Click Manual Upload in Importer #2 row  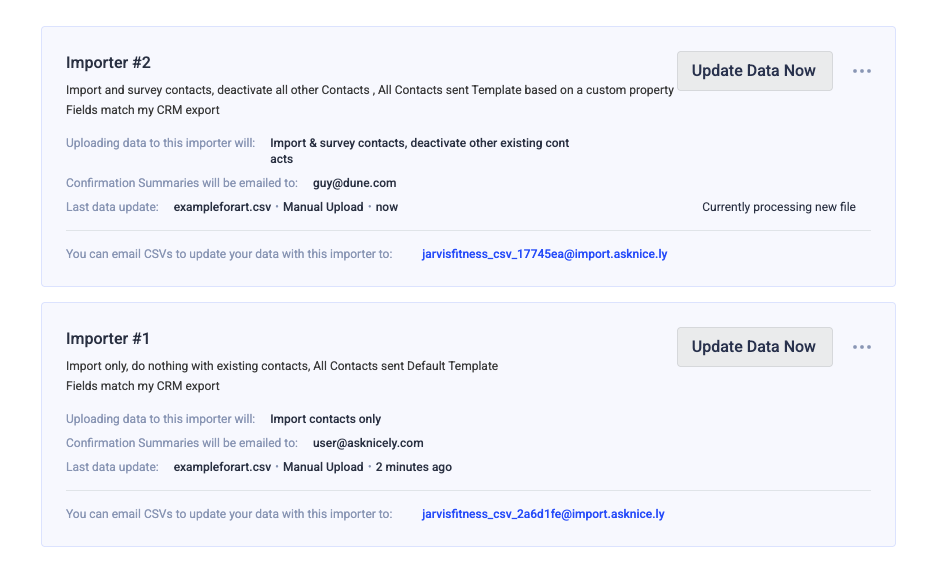(323, 207)
